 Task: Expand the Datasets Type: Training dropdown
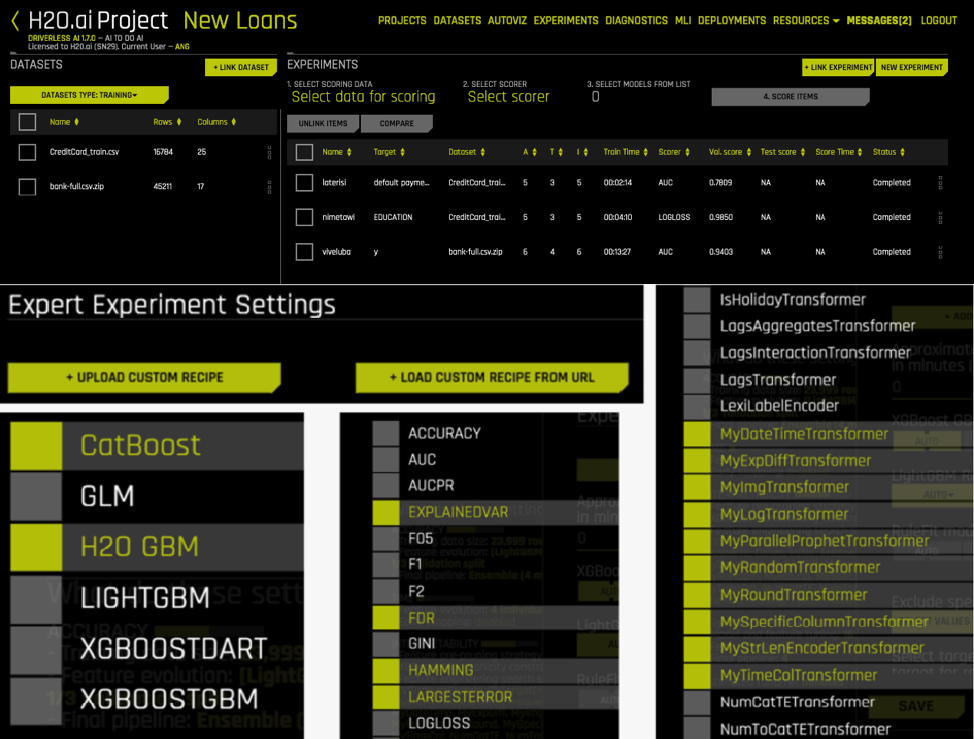pos(89,95)
